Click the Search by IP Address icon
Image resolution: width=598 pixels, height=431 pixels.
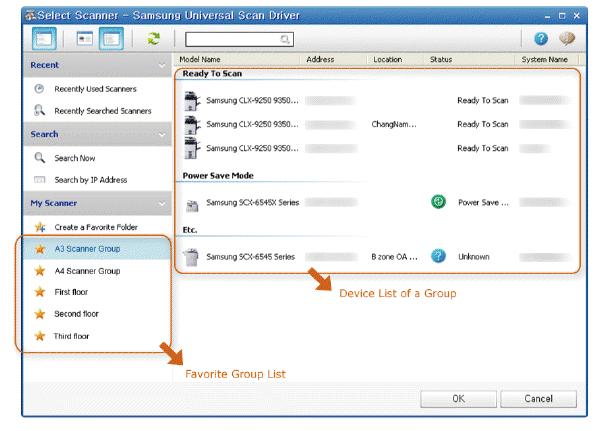click(x=39, y=179)
